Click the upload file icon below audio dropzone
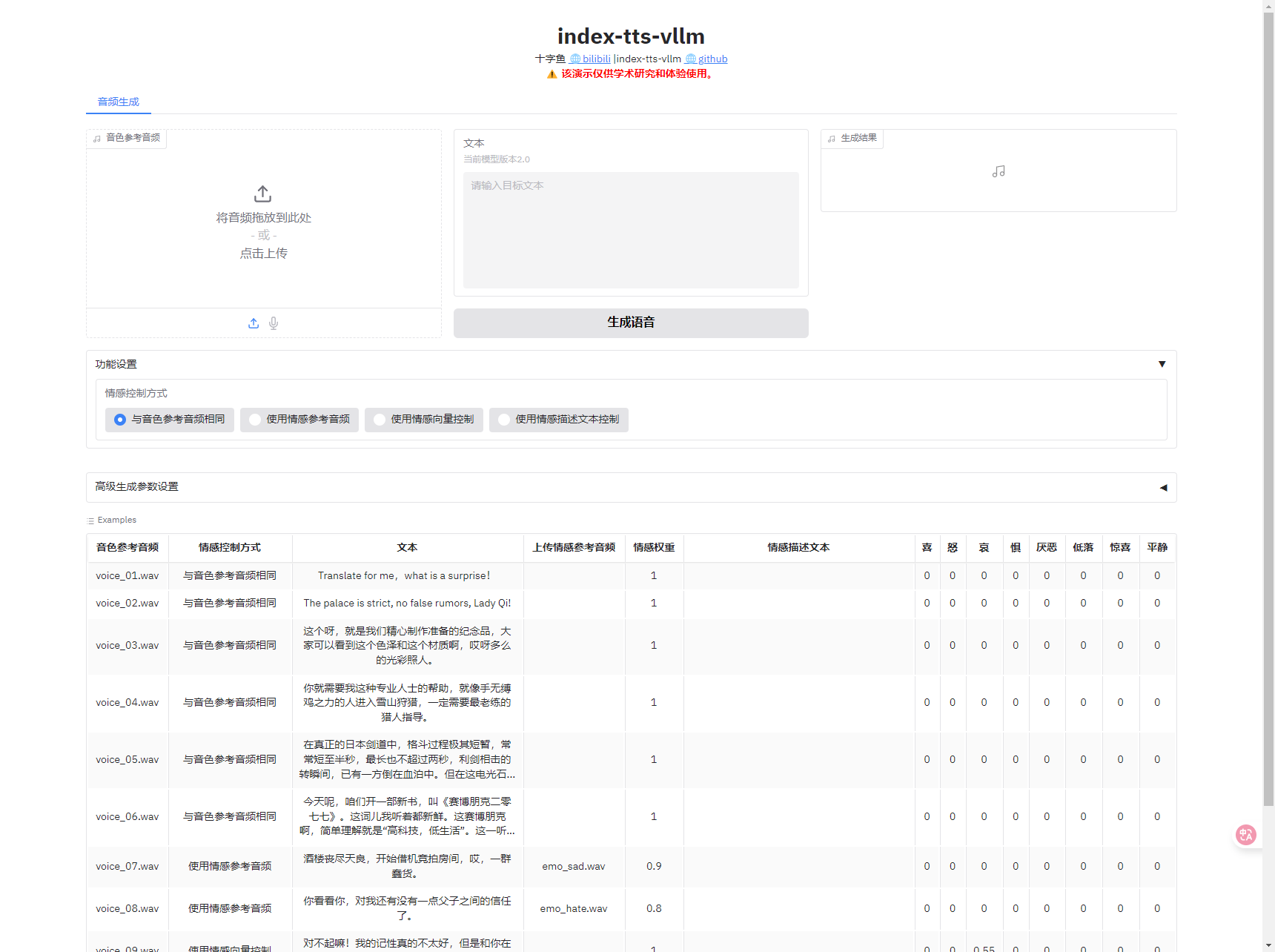The image size is (1275, 952). [x=254, y=323]
